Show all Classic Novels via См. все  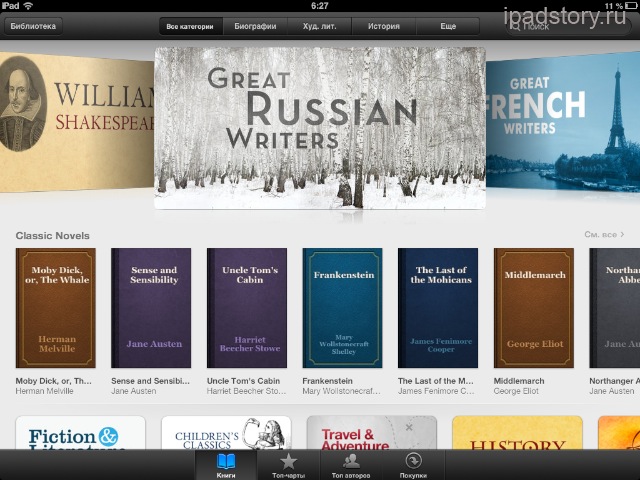point(604,235)
